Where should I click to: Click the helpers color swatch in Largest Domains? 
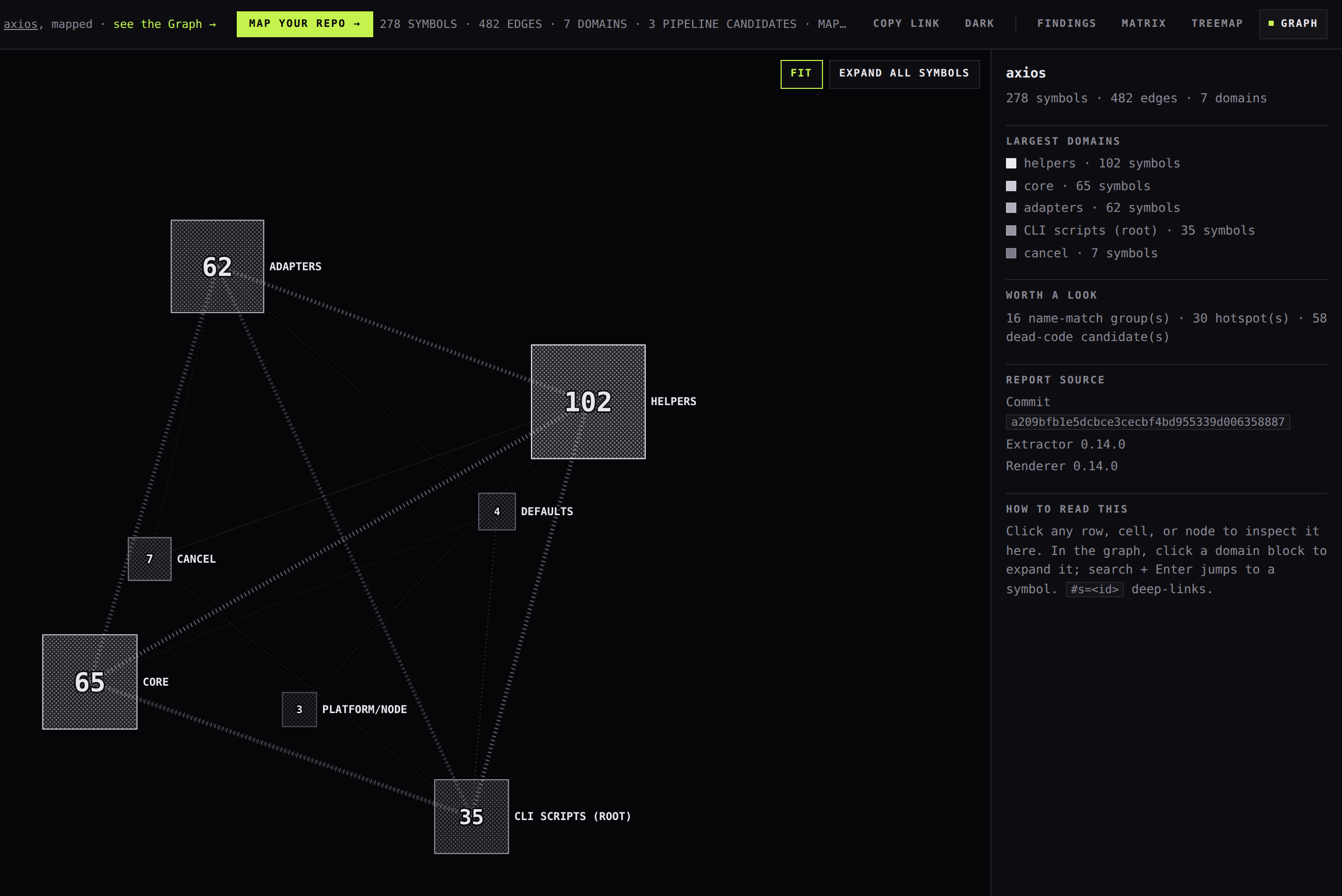[x=1011, y=163]
